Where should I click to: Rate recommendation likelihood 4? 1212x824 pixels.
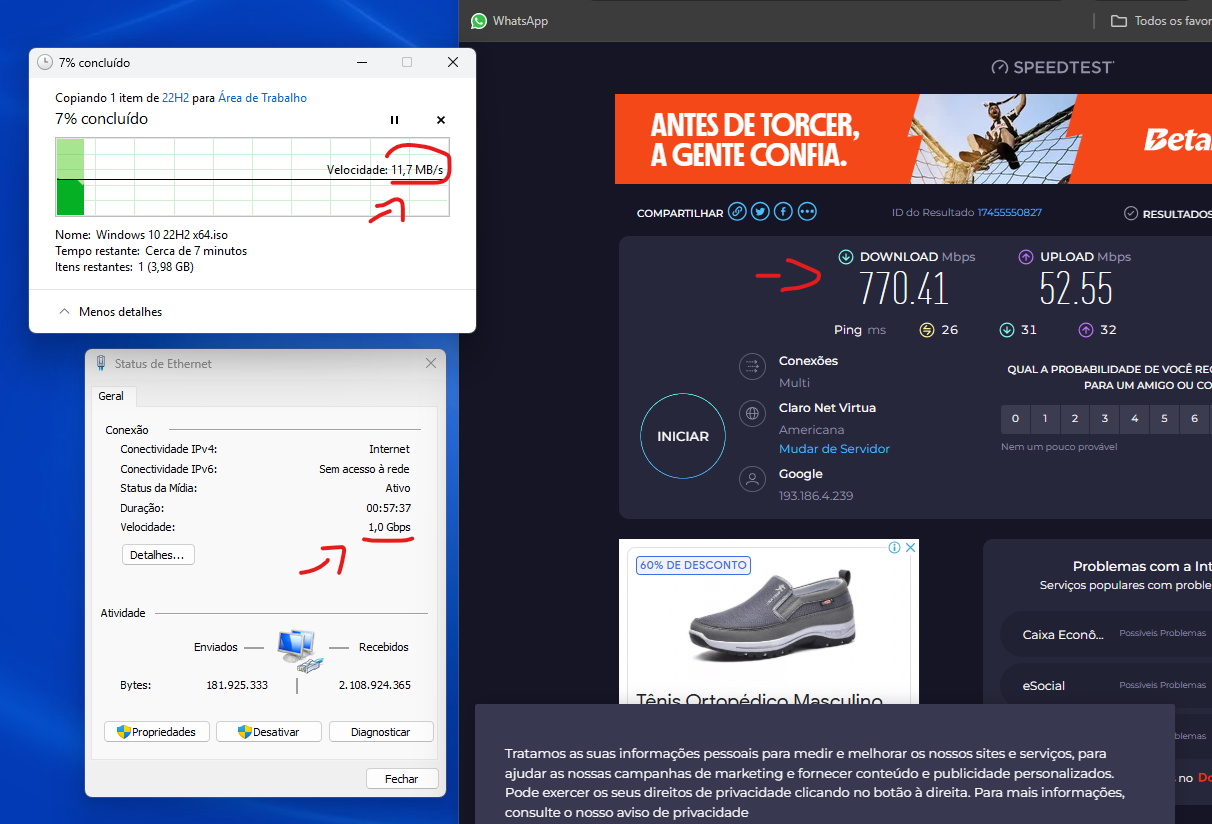click(1135, 419)
